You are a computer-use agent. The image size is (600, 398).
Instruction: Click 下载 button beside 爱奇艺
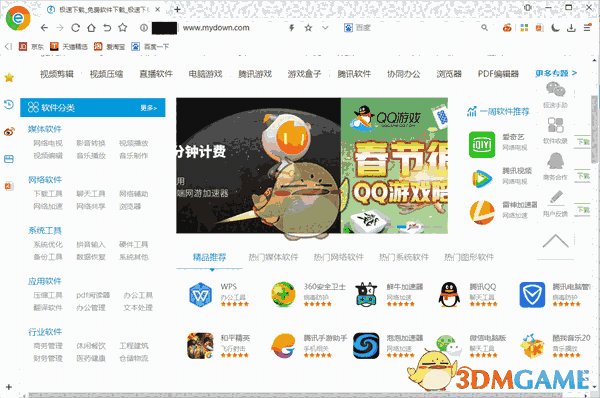(583, 142)
